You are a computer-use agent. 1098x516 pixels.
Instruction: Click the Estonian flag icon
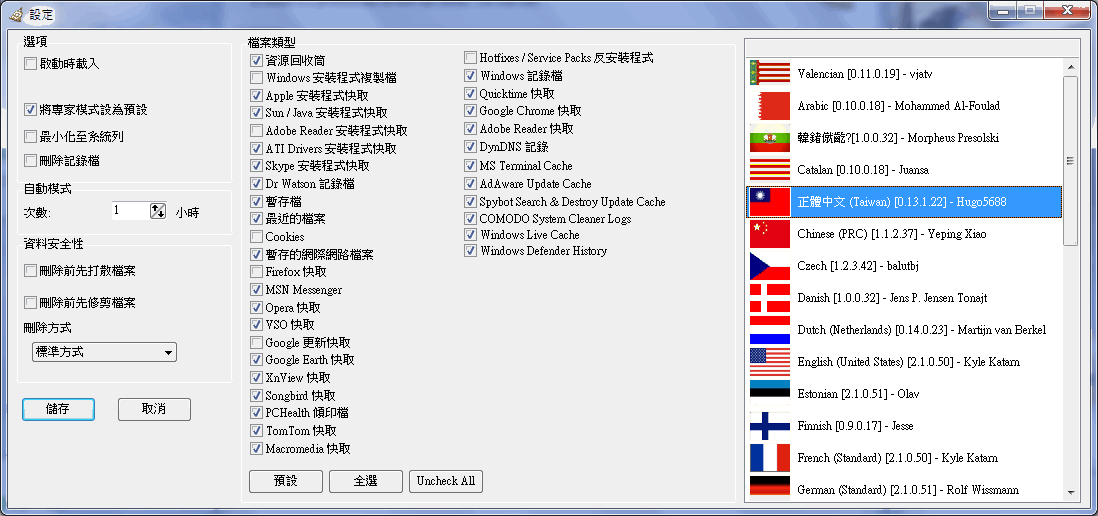770,393
